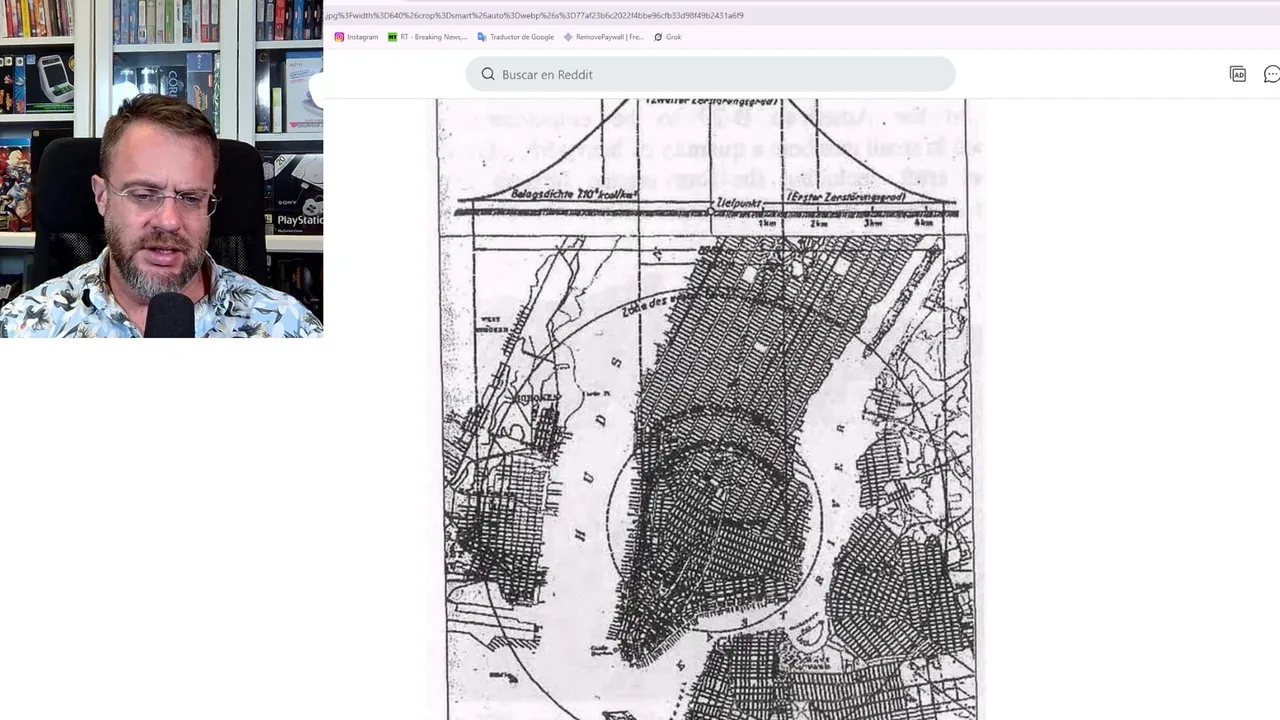Click the Reddit search magnifier icon
Image resolution: width=1280 pixels, height=720 pixels.
pyautogui.click(x=488, y=74)
